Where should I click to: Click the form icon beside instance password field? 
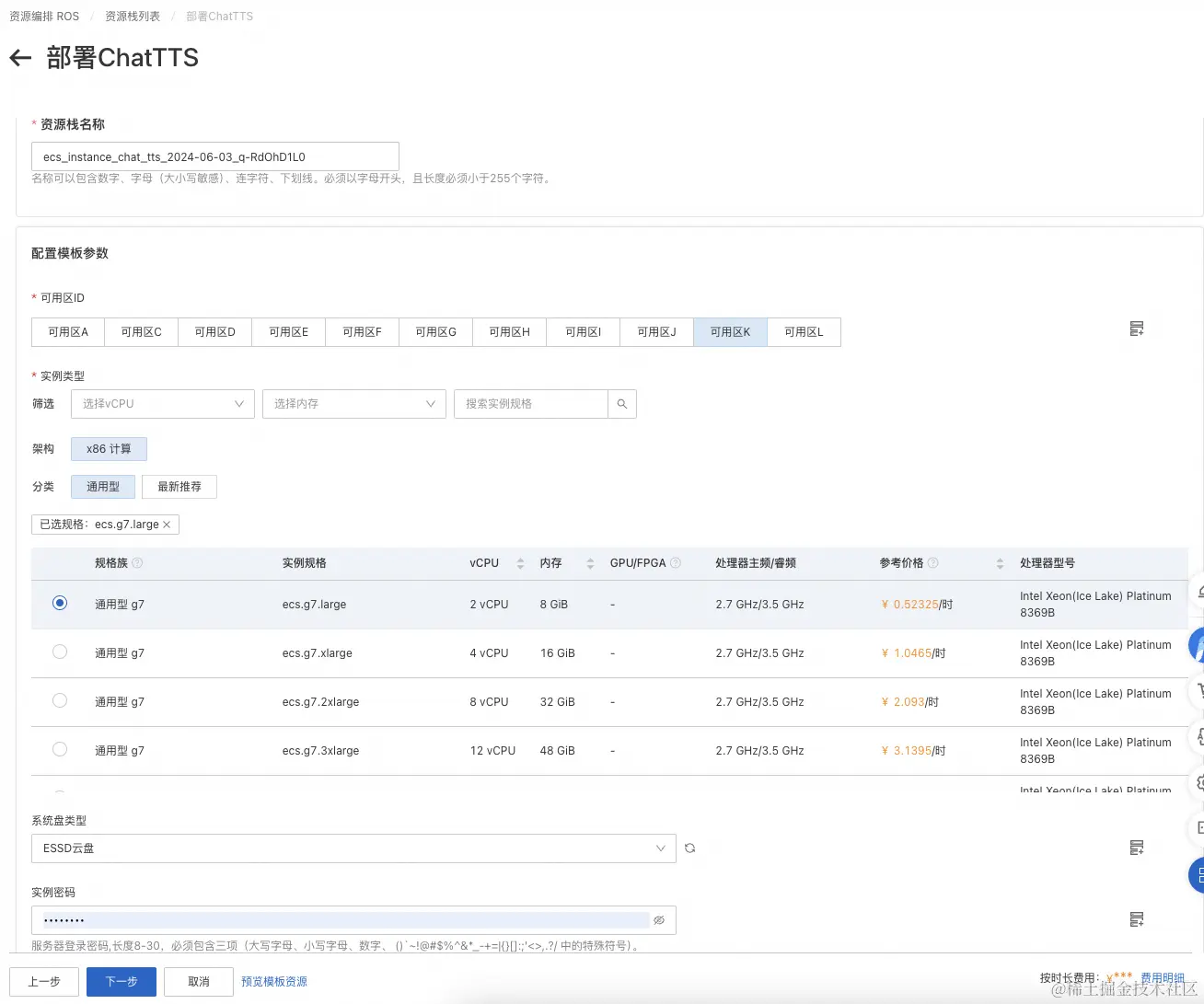pos(1137,919)
